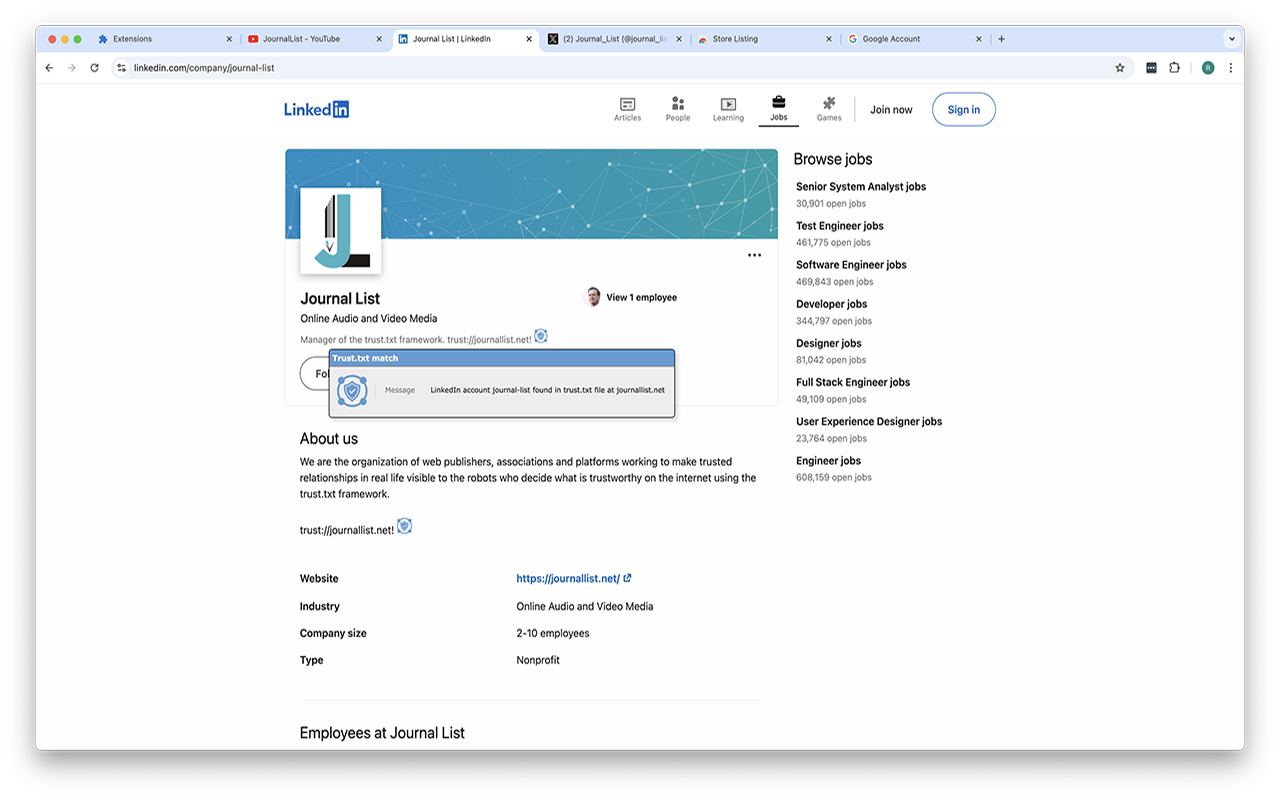1280x800 pixels.
Task: Close the Store Listing tab
Action: [829, 39]
